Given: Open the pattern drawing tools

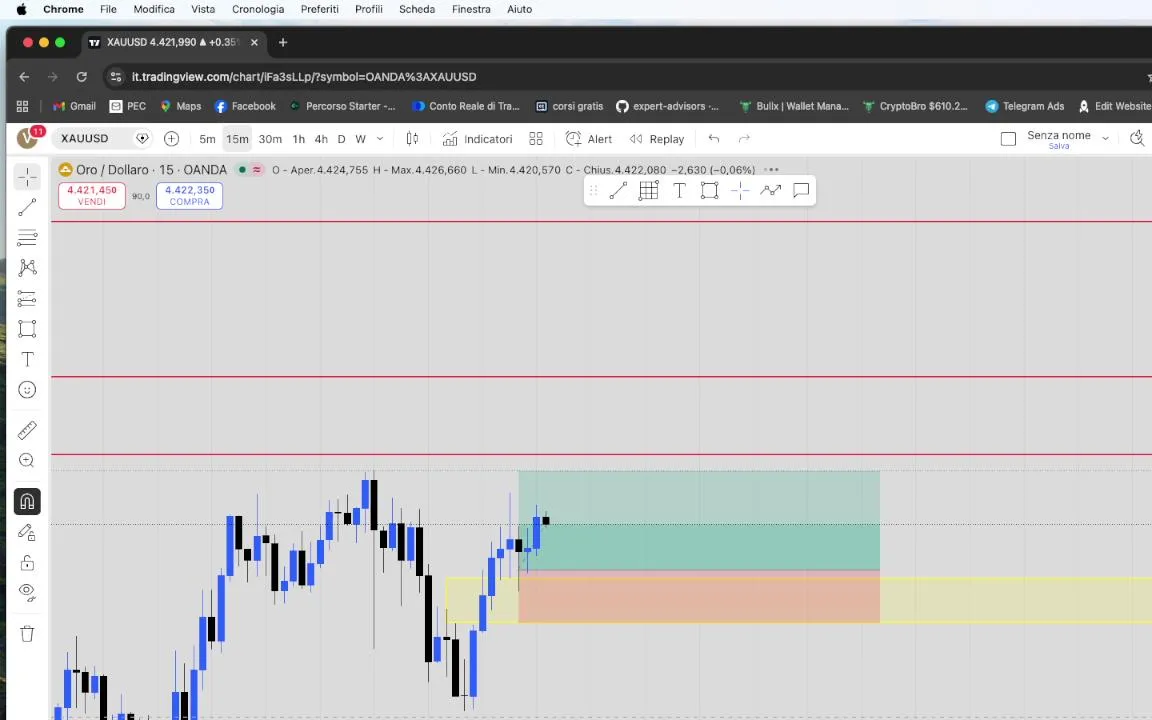Looking at the screenshot, I should click(x=27, y=267).
